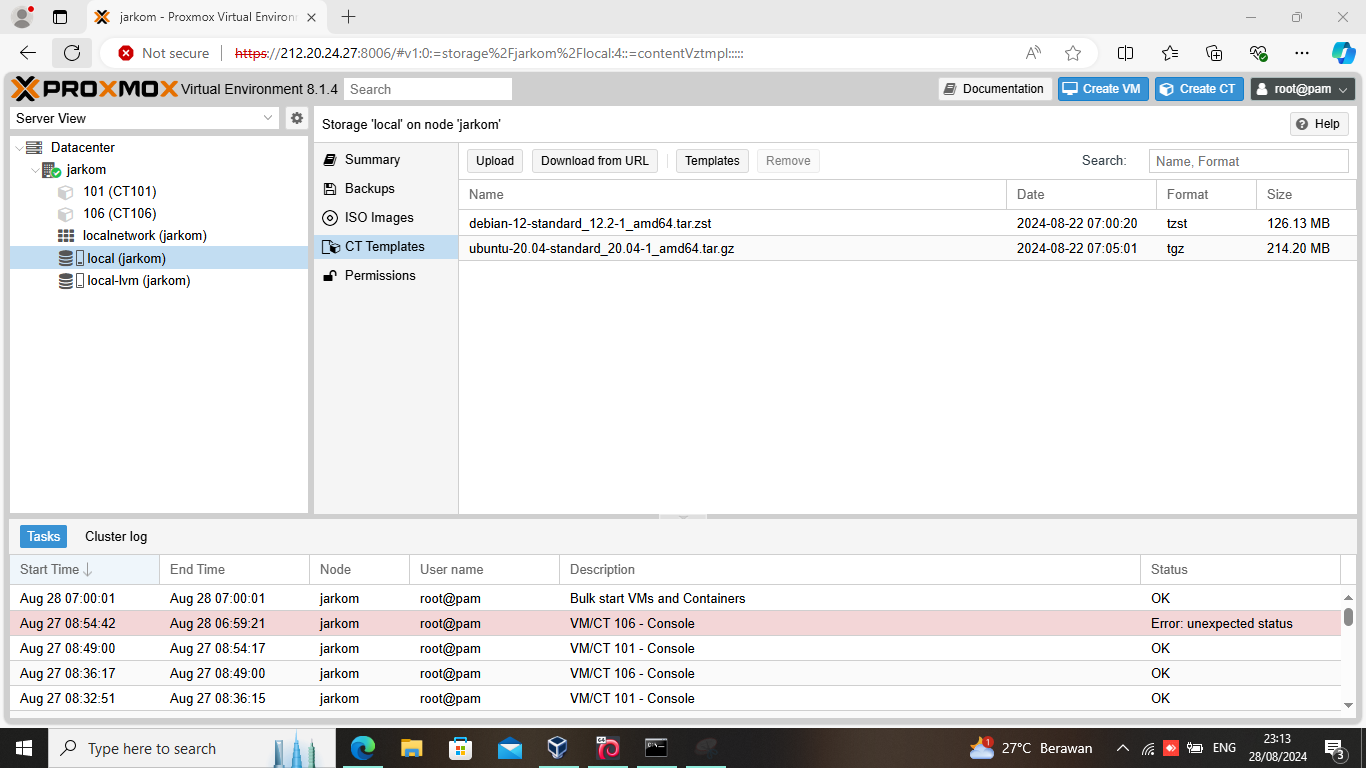This screenshot has width=1366, height=768.
Task: Click the Proxmox logo
Action: point(94,89)
